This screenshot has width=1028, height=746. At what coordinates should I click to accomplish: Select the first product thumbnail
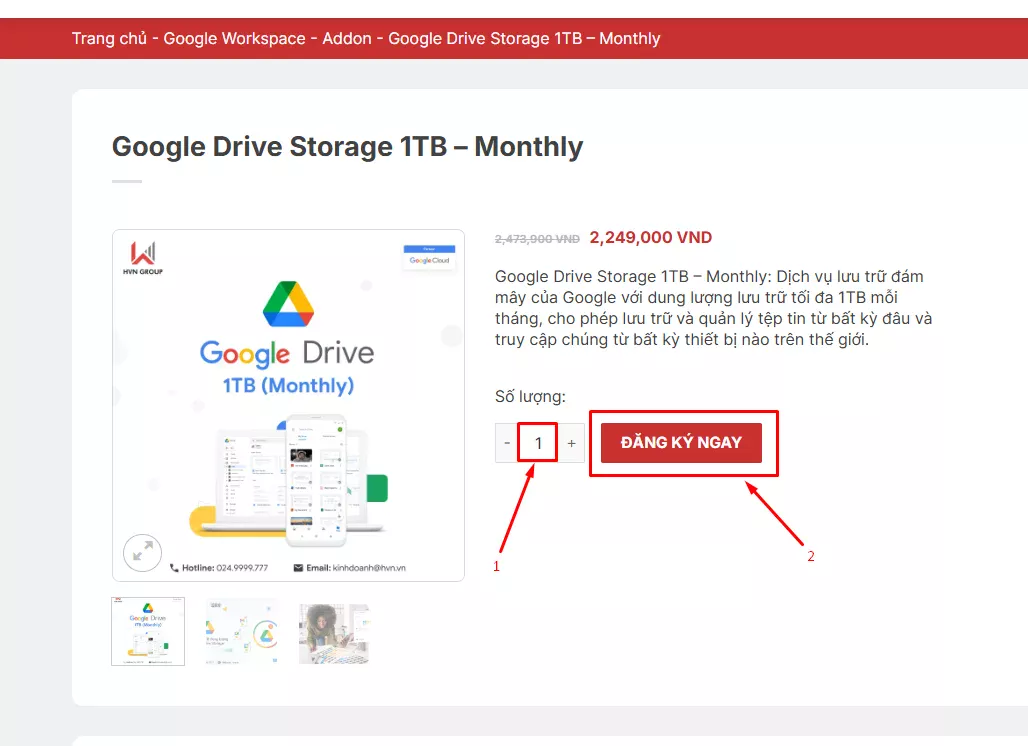148,631
